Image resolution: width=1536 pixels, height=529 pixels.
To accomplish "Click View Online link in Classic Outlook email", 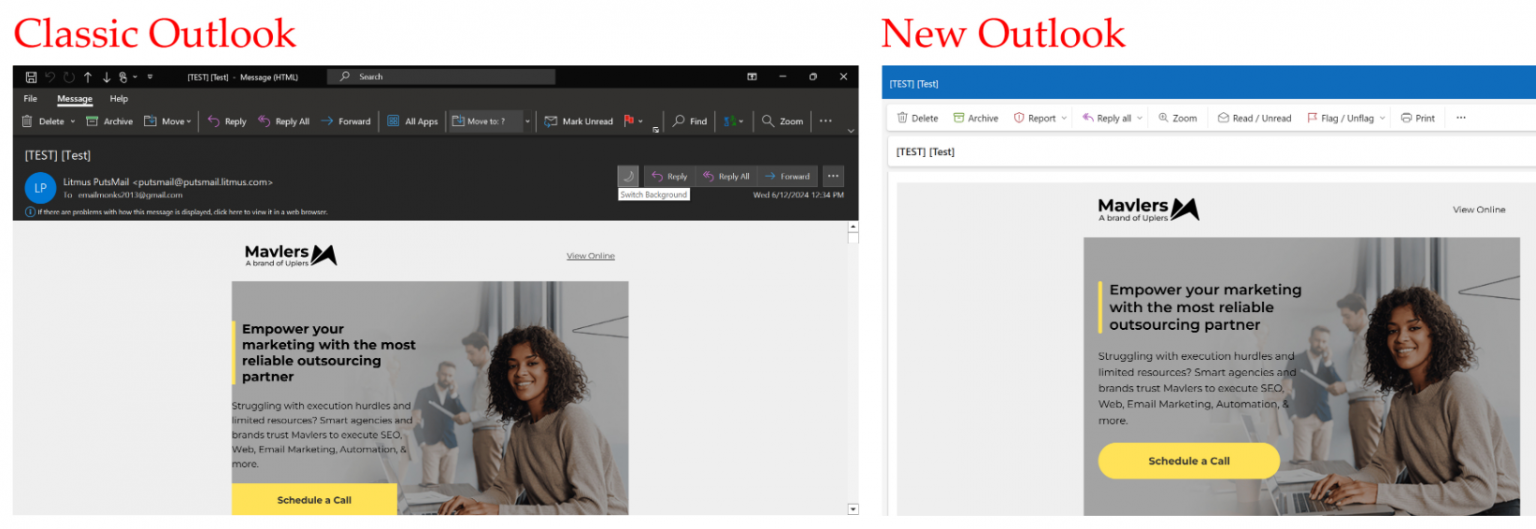I will [590, 256].
